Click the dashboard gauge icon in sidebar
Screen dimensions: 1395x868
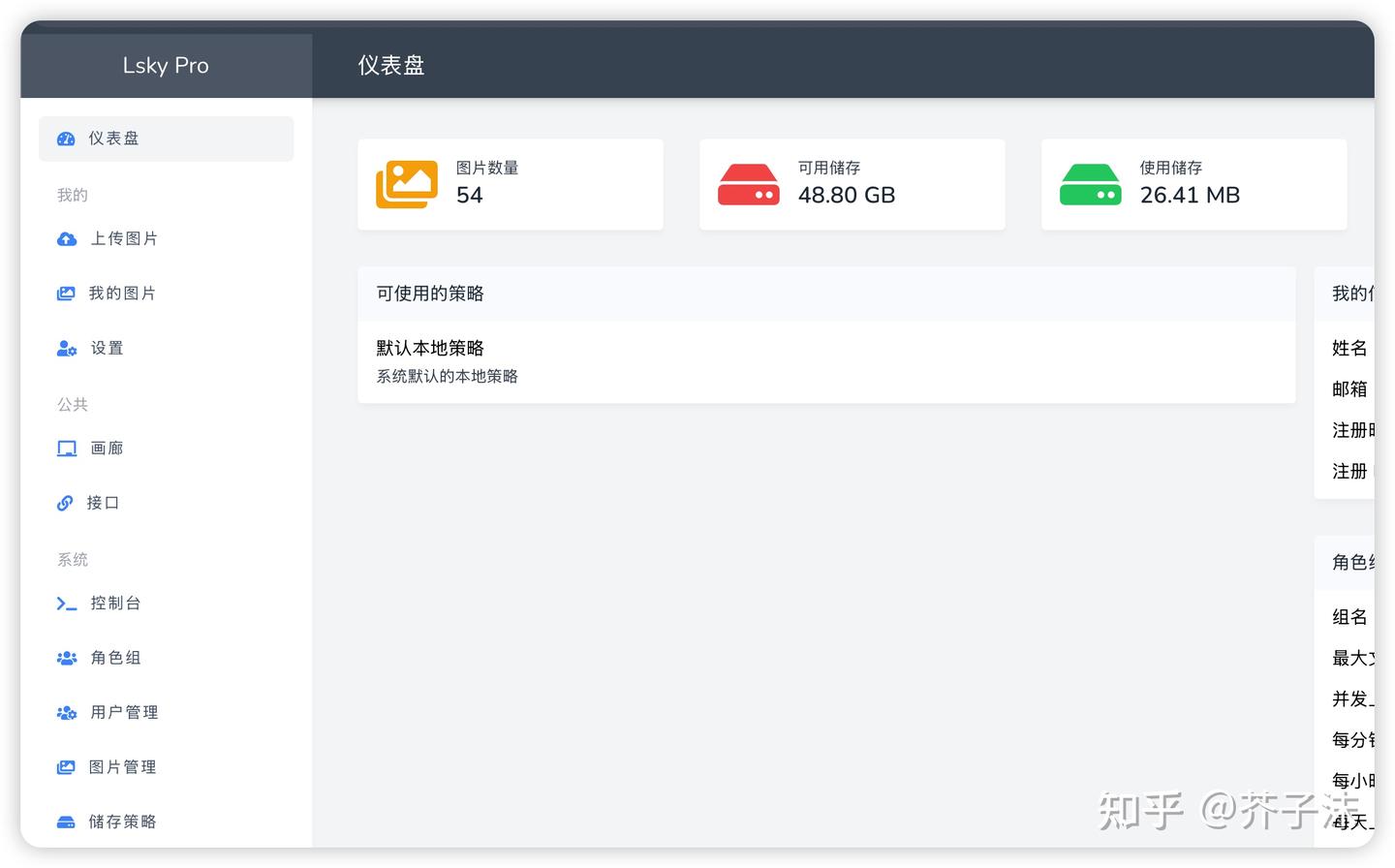66,139
